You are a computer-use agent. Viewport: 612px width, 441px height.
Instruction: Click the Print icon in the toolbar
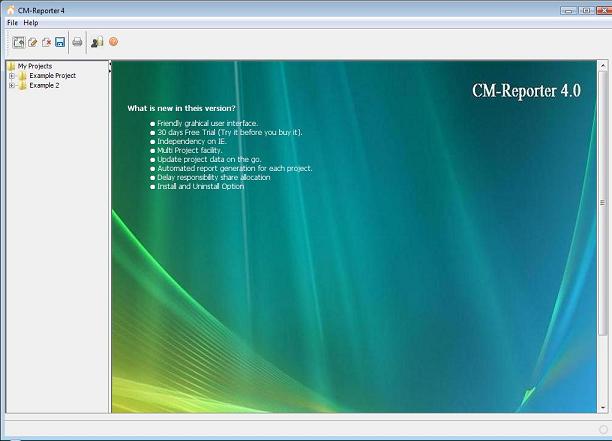click(77, 42)
